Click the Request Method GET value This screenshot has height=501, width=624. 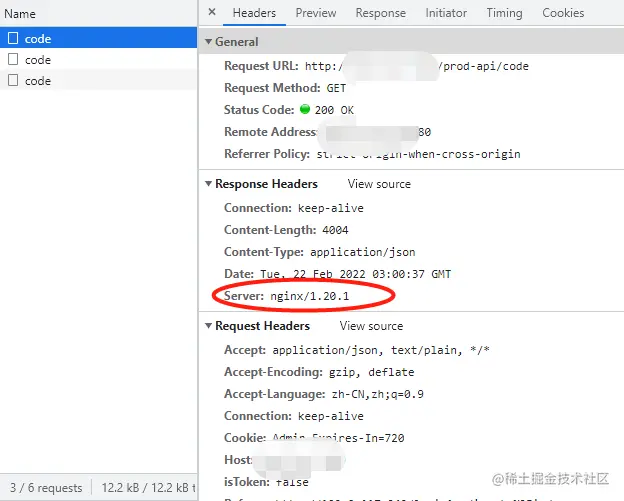pyautogui.click(x=336, y=88)
